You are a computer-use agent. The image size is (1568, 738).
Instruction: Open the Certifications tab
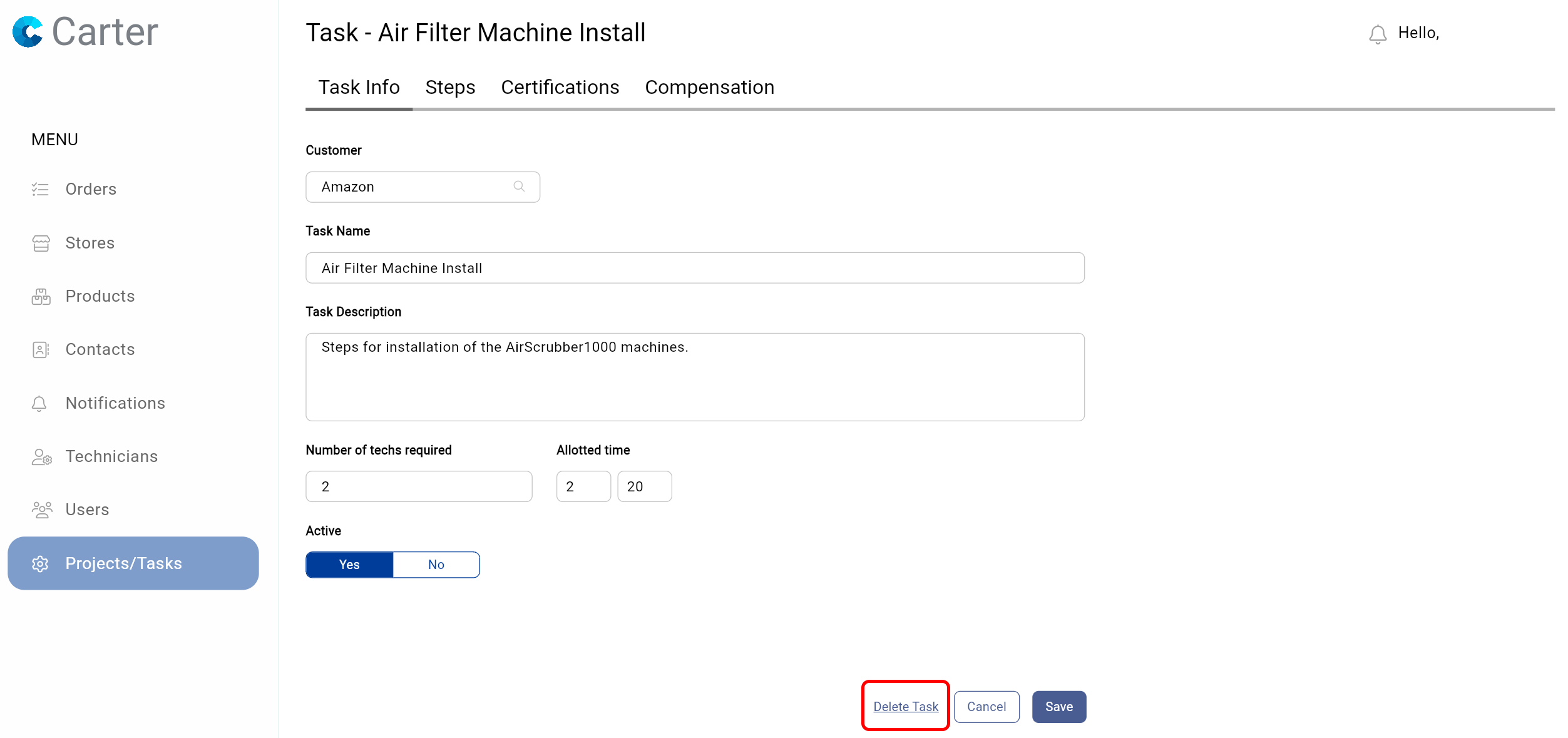pyautogui.click(x=560, y=88)
